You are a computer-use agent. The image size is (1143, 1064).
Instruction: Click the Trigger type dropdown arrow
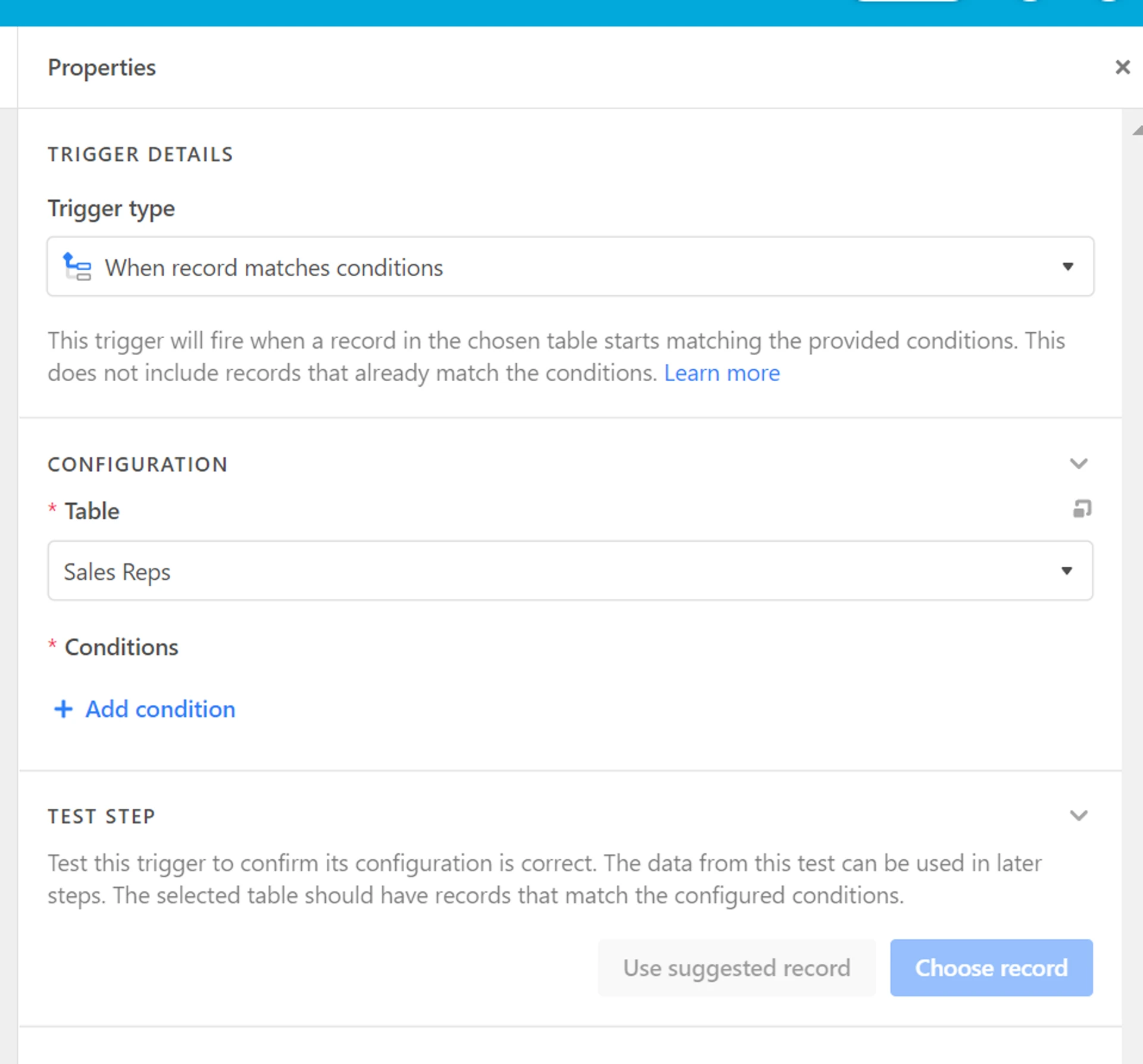1068,267
